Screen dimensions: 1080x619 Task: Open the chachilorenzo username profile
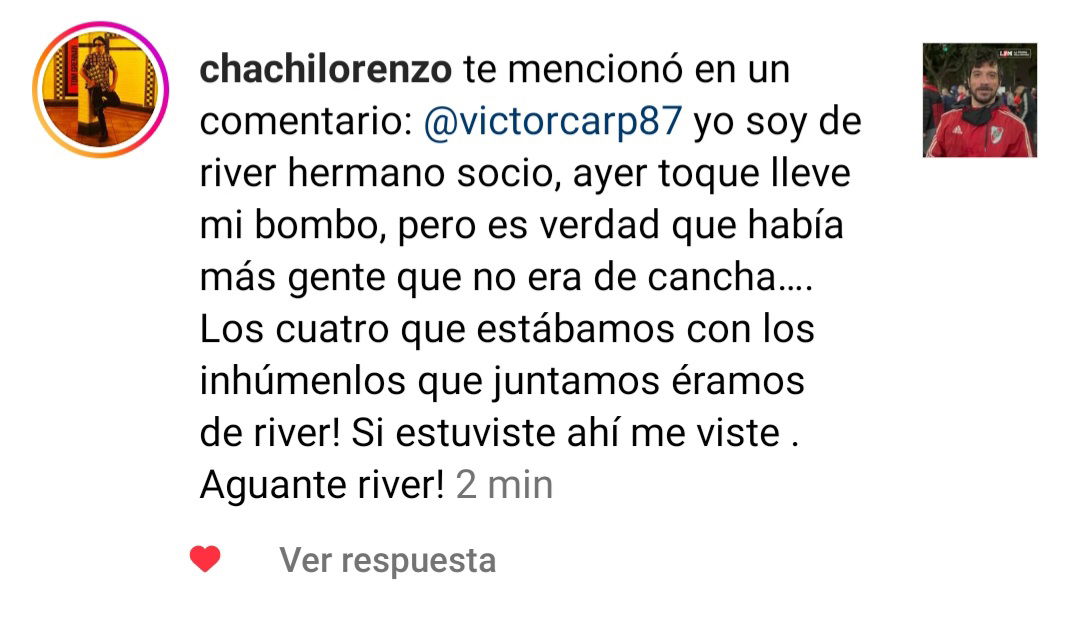coord(326,70)
